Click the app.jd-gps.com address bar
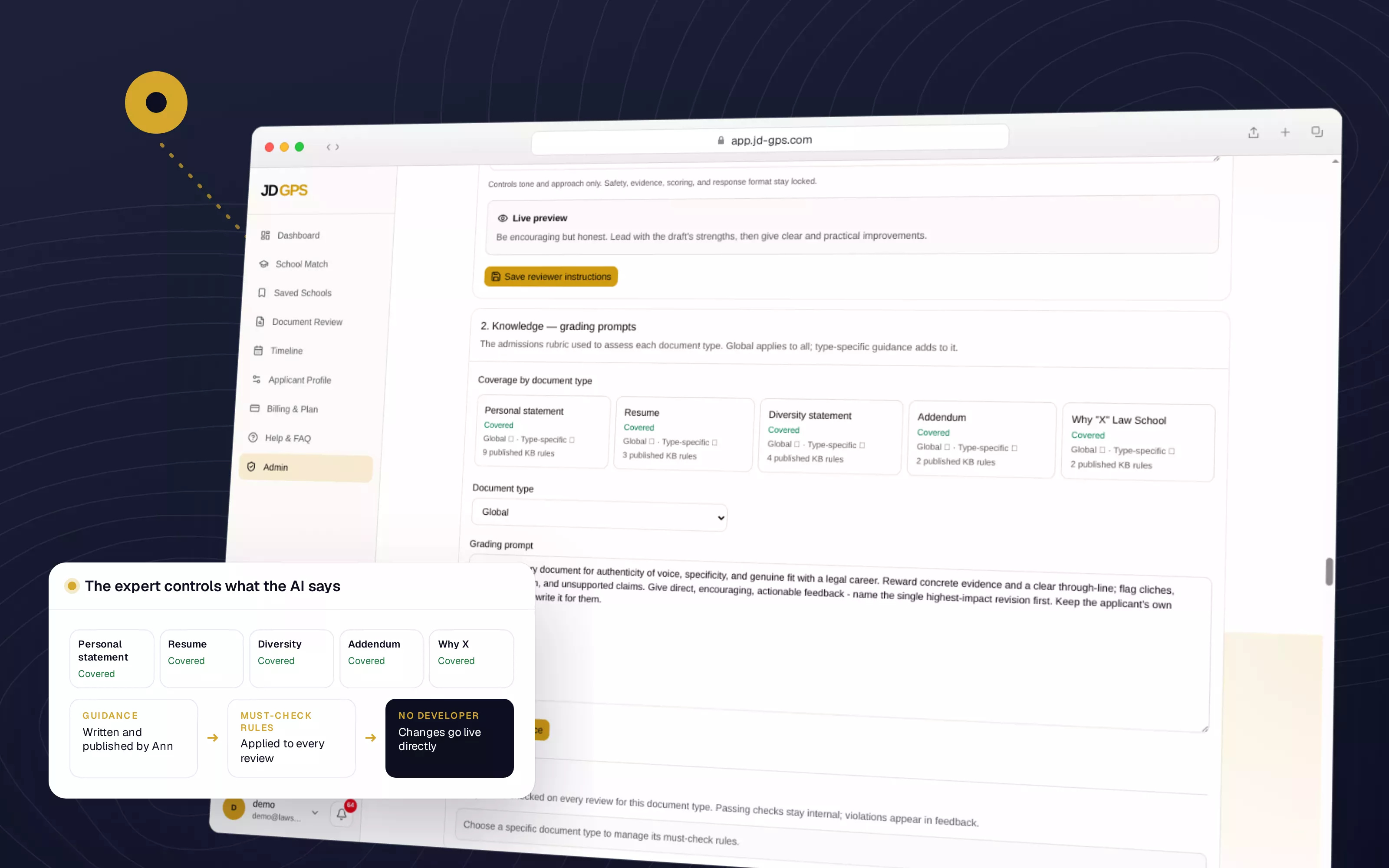Screen dimensions: 1389x868 point(770,140)
